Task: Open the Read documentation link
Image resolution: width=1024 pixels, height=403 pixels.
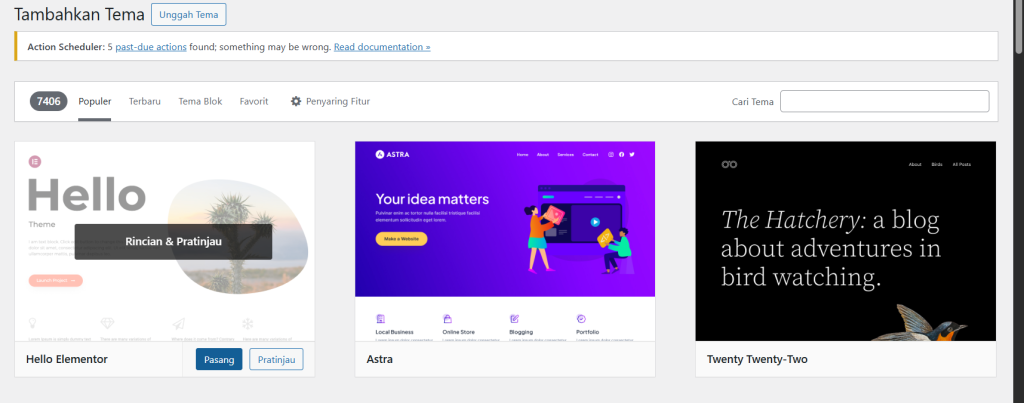Action: tap(382, 47)
